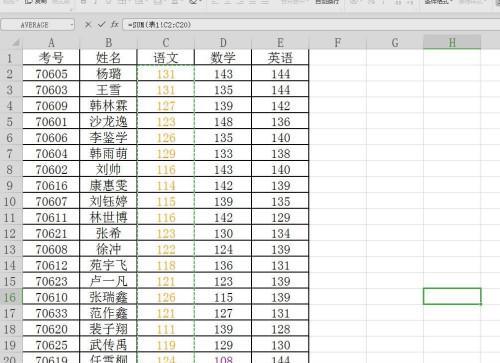500x363 pixels.
Task: Open the insert function fx dialog
Action: (x=115, y=24)
